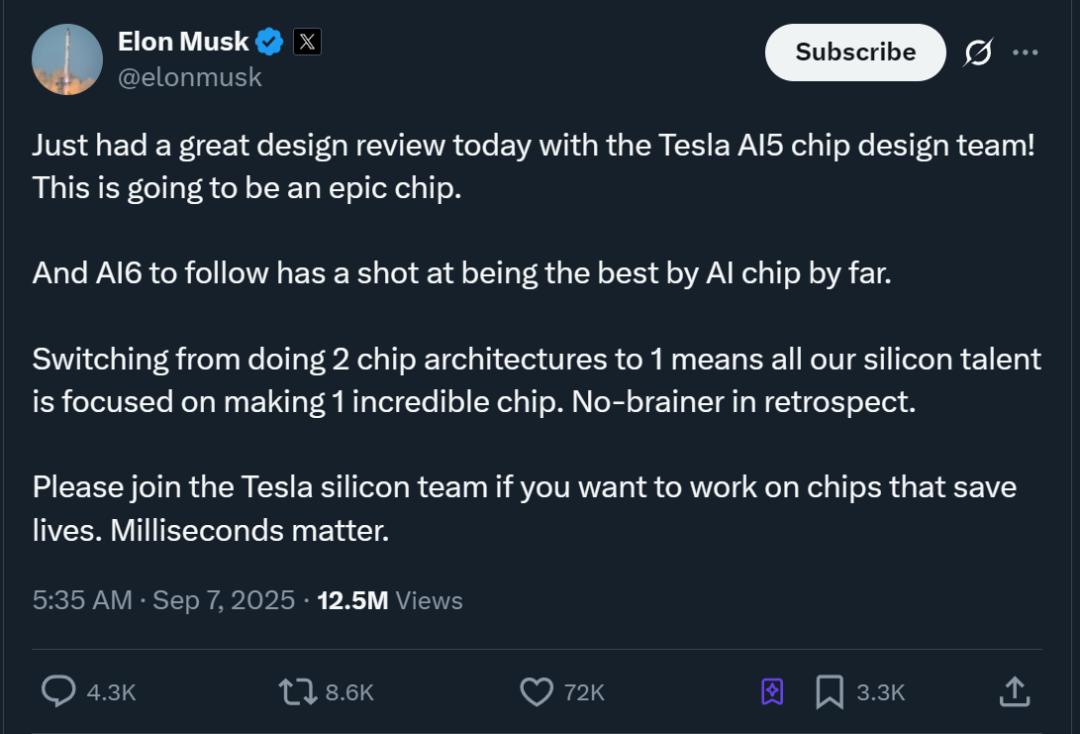Click the 3.3K bookmark count
1080x734 pixels.
(x=881, y=692)
